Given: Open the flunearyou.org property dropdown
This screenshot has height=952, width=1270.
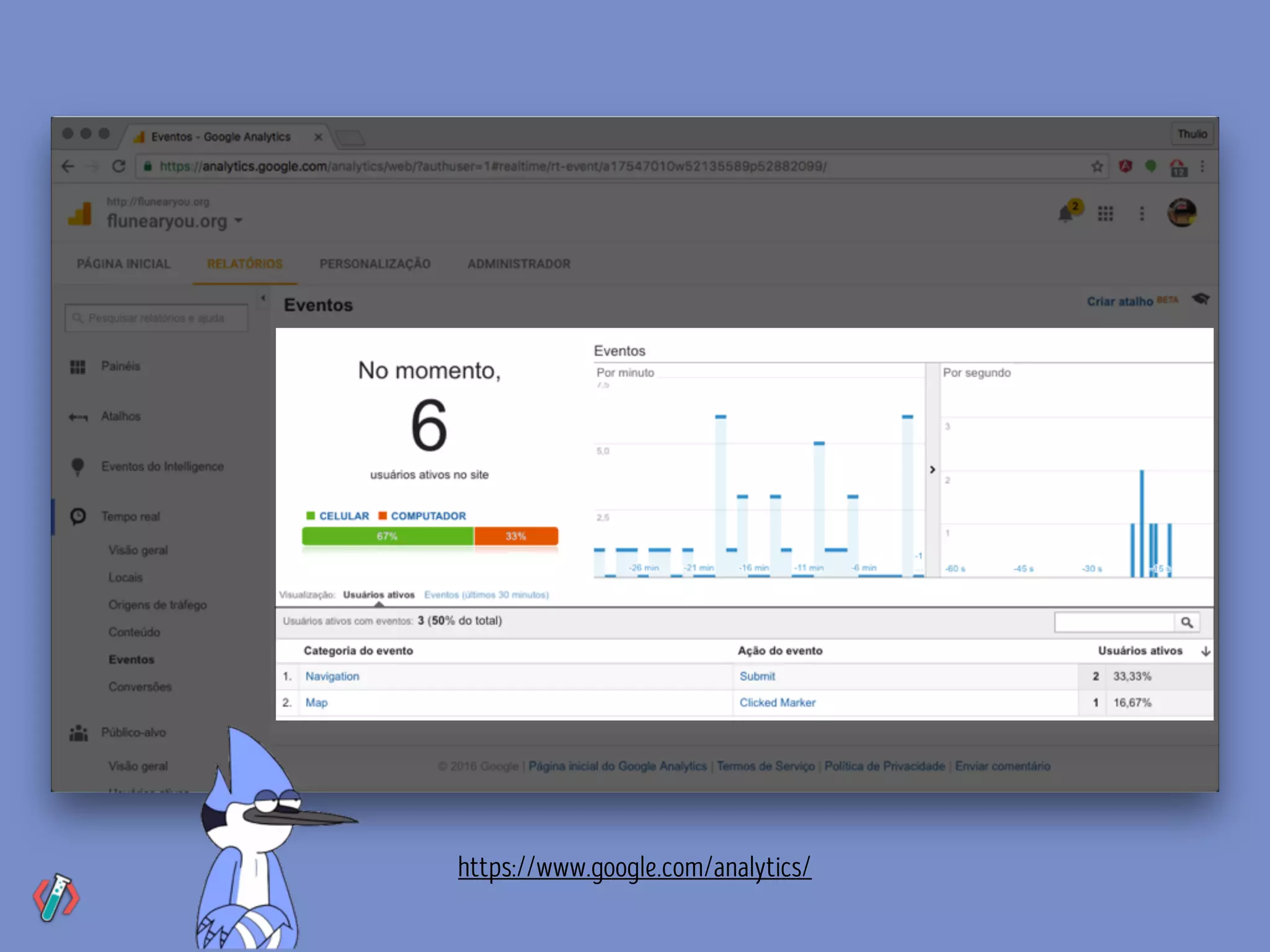Looking at the screenshot, I should point(175,221).
